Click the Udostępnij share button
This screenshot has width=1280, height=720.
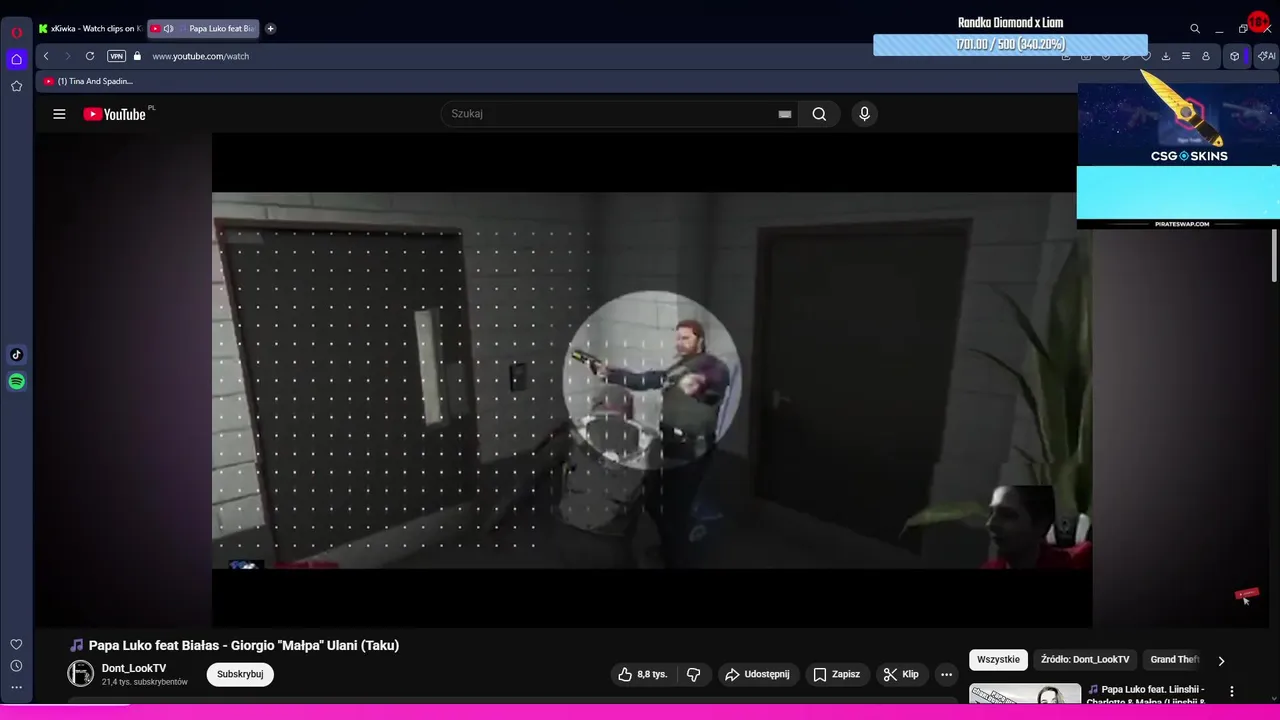pyautogui.click(x=757, y=674)
